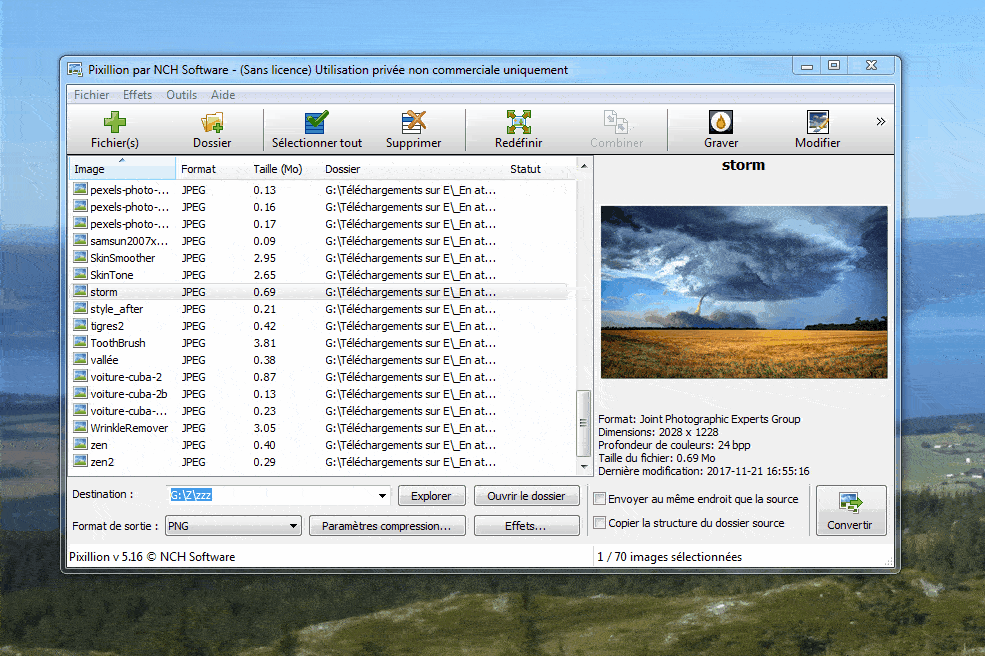
Task: Select the ToothBrush file name
Action: [118, 342]
